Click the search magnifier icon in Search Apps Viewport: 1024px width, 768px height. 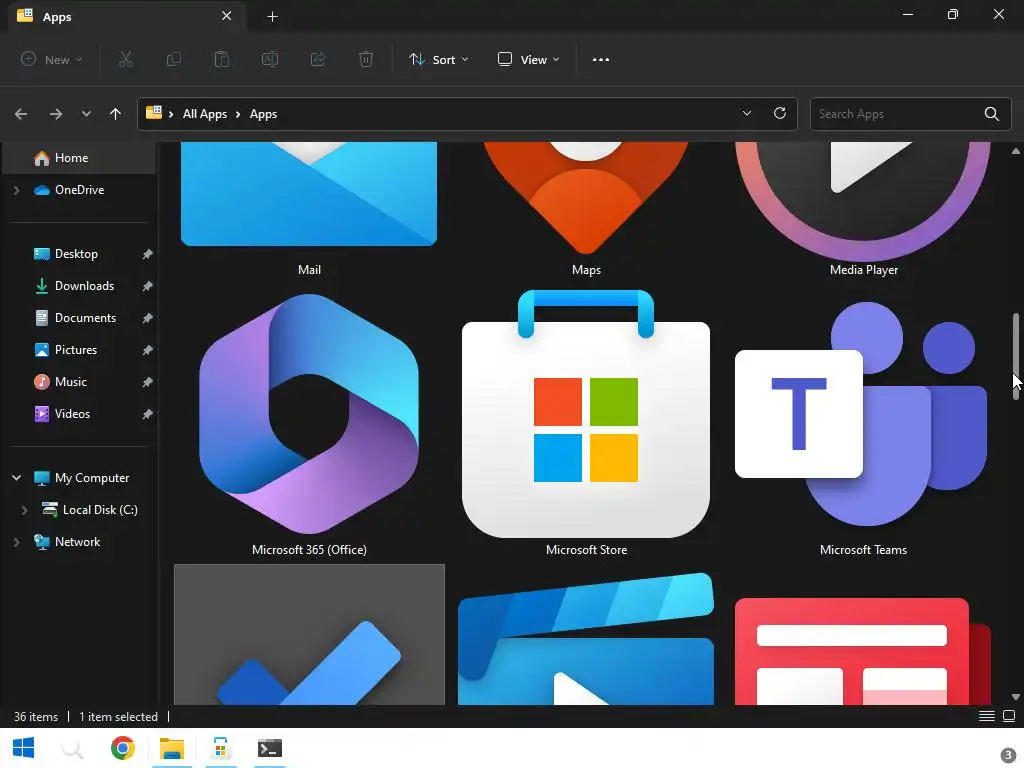pos(991,114)
